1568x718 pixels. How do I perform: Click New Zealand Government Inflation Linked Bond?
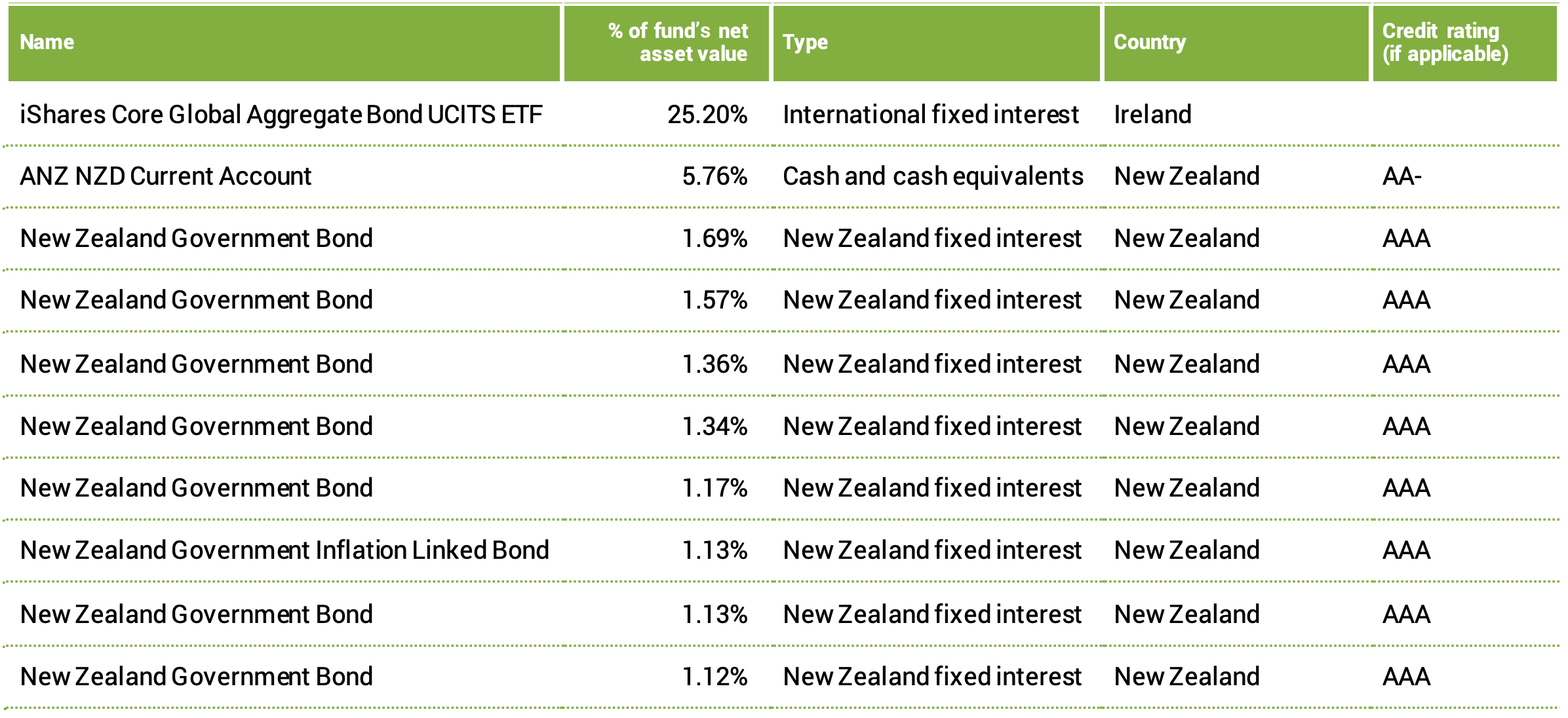pyautogui.click(x=284, y=550)
